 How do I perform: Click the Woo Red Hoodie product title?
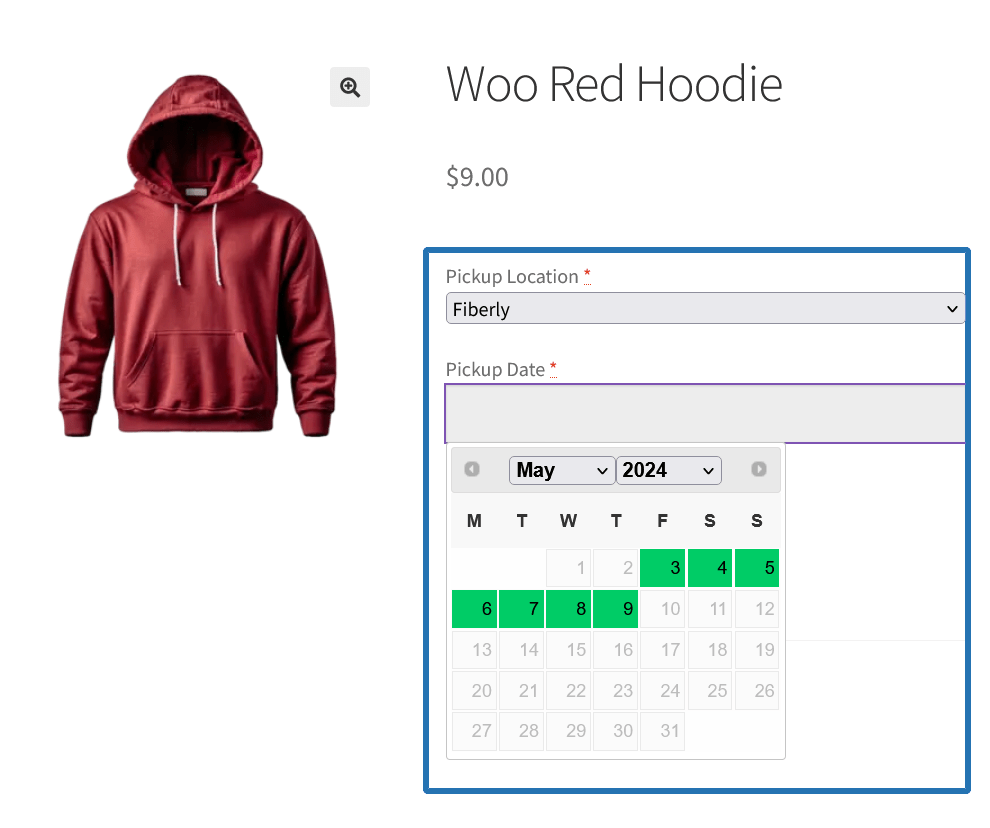[614, 85]
